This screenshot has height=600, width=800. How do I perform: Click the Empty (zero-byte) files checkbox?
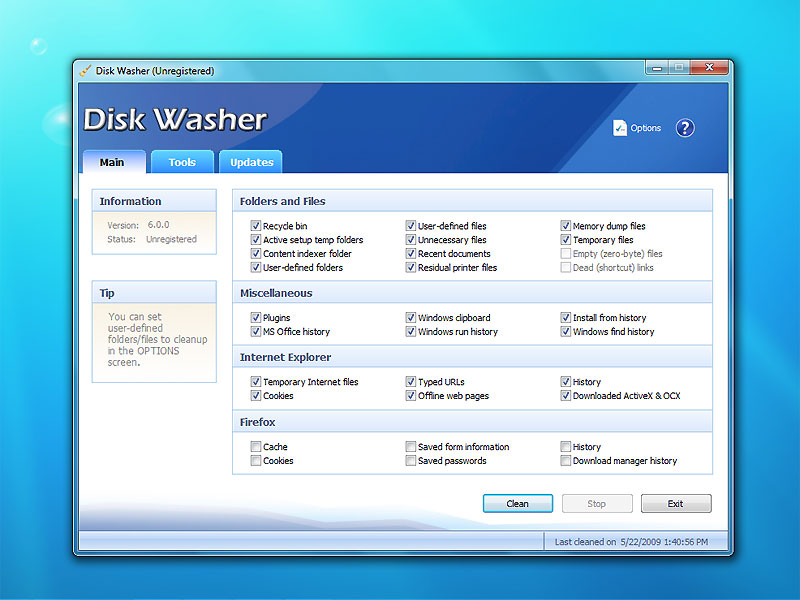coord(565,253)
